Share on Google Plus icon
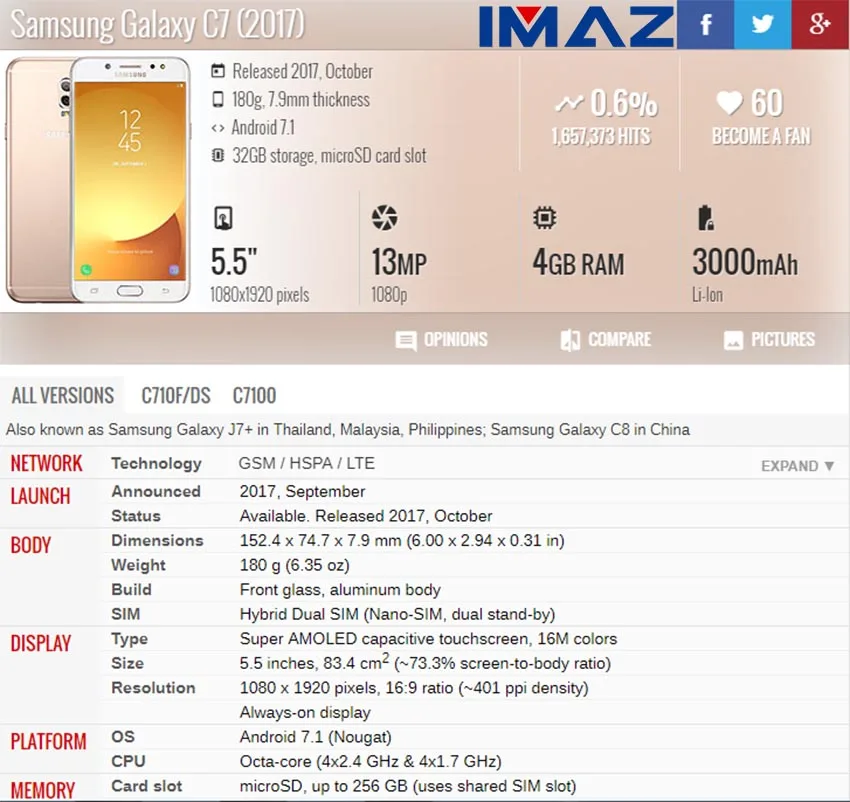The image size is (850, 802). 820,24
